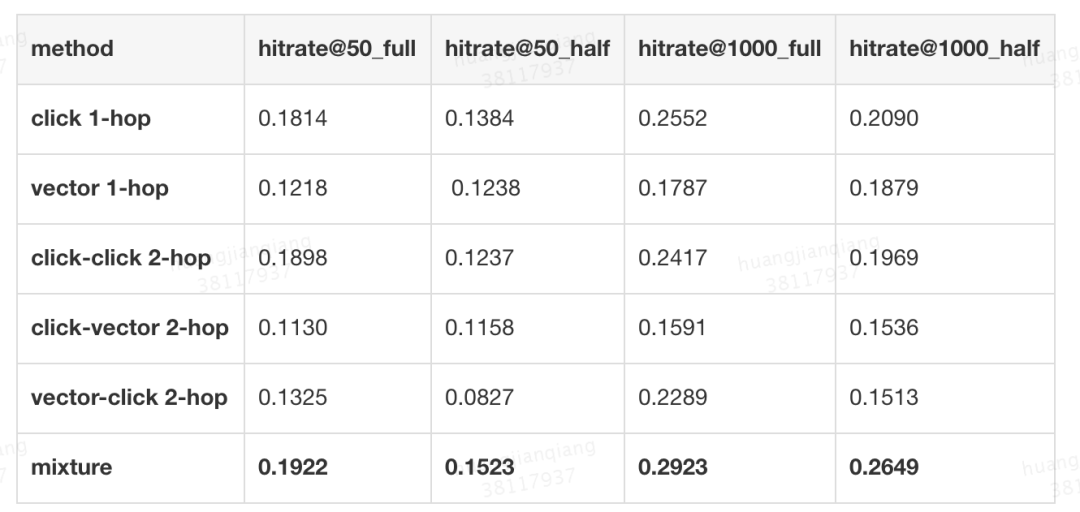Select the 0.1879 value cell
Screen dimensions: 1080x512
coord(884,188)
